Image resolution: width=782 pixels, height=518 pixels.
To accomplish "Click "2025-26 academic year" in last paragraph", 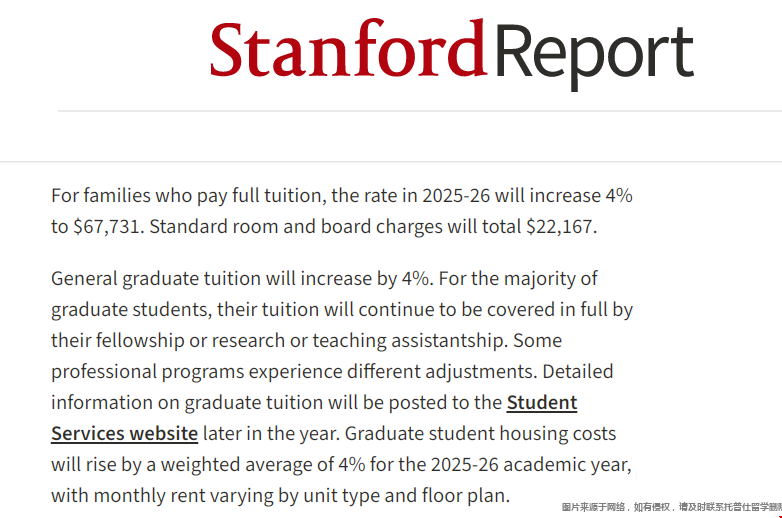I will coord(531,465).
